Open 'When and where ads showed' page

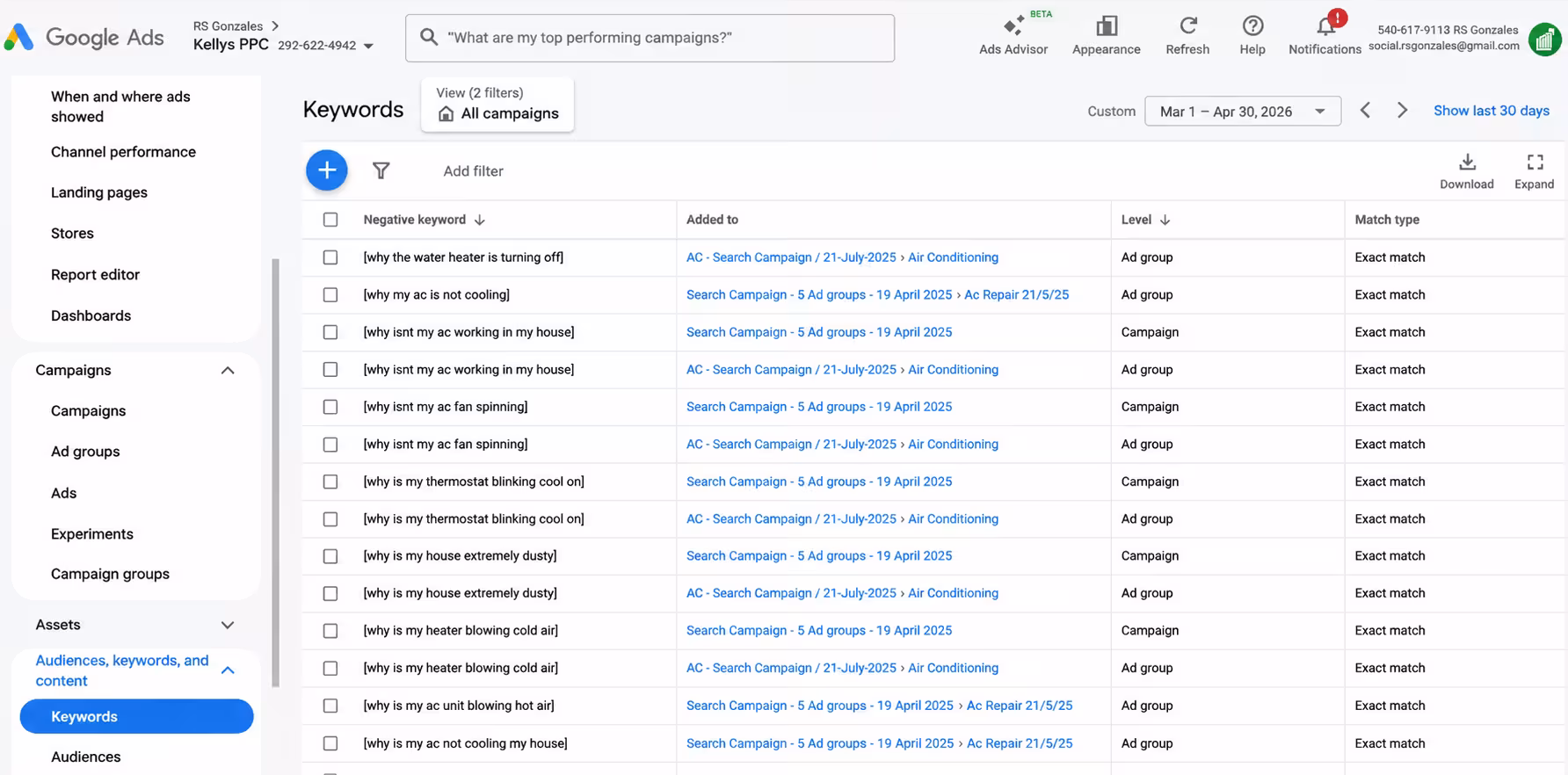coord(120,106)
